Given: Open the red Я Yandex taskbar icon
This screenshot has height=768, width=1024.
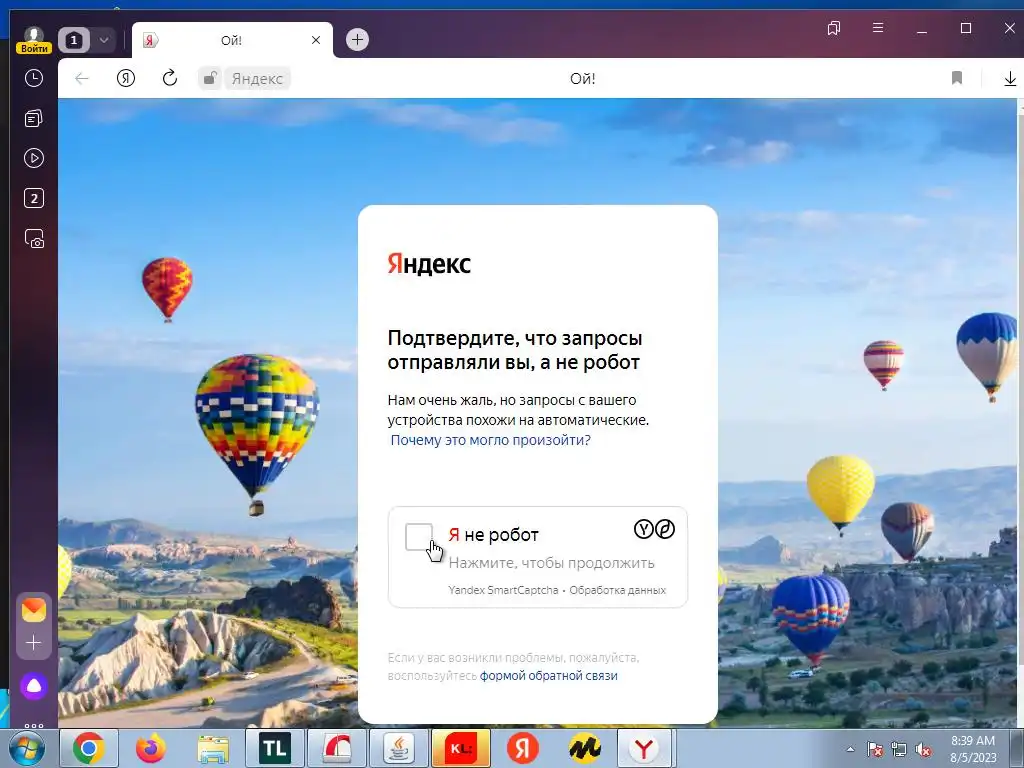Looking at the screenshot, I should click(x=522, y=748).
